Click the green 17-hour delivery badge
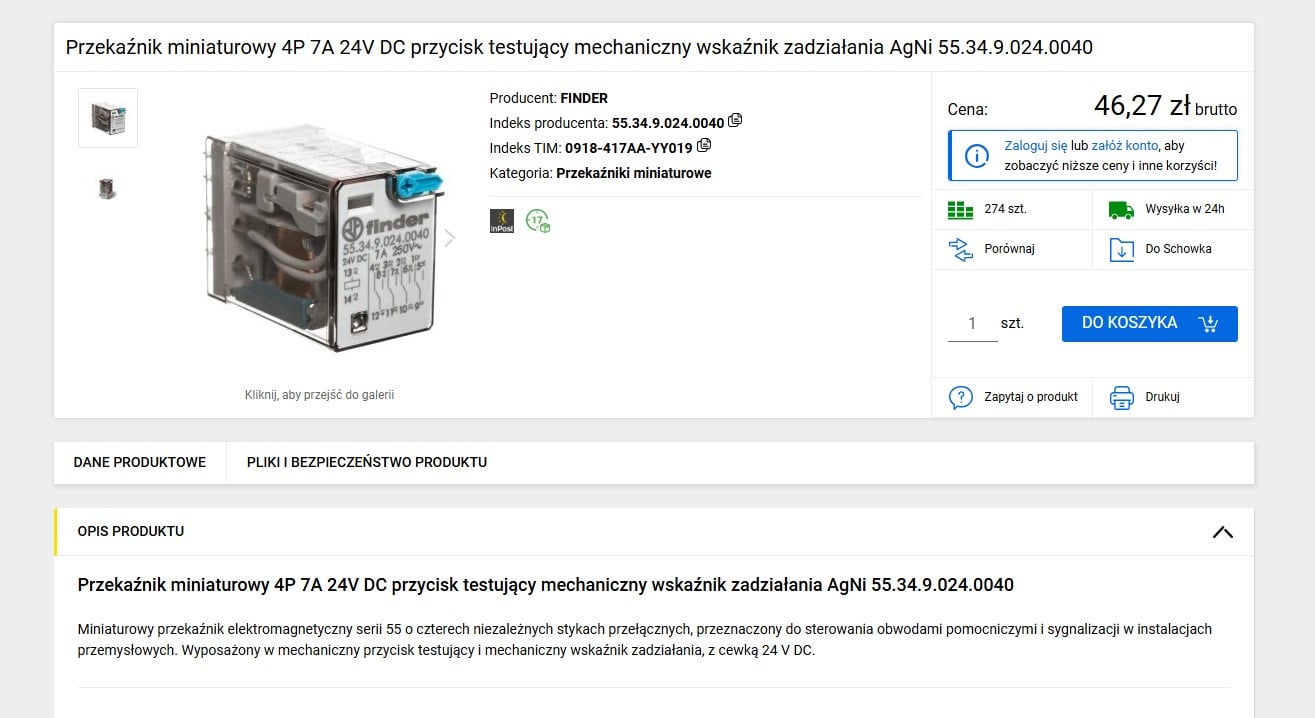1315x718 pixels. click(x=538, y=221)
